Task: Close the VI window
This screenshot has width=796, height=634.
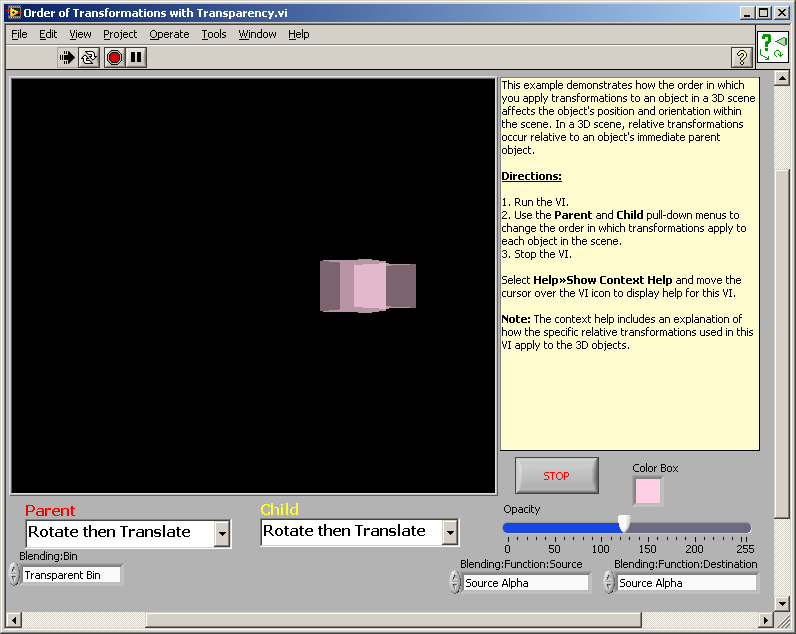Action: tap(782, 13)
